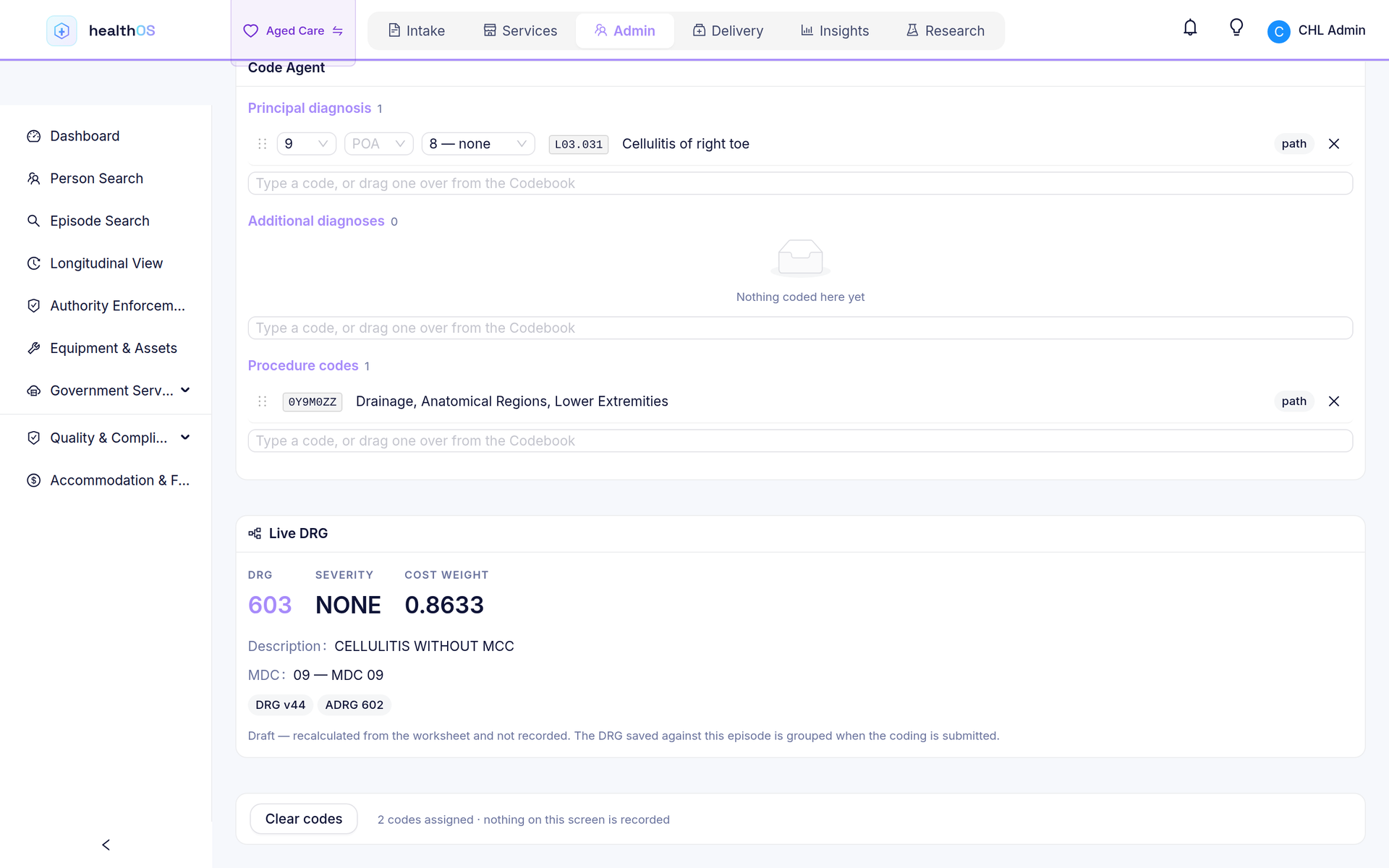Image resolution: width=1389 pixels, height=868 pixels.
Task: Click the healthOS logo icon
Action: (x=61, y=30)
